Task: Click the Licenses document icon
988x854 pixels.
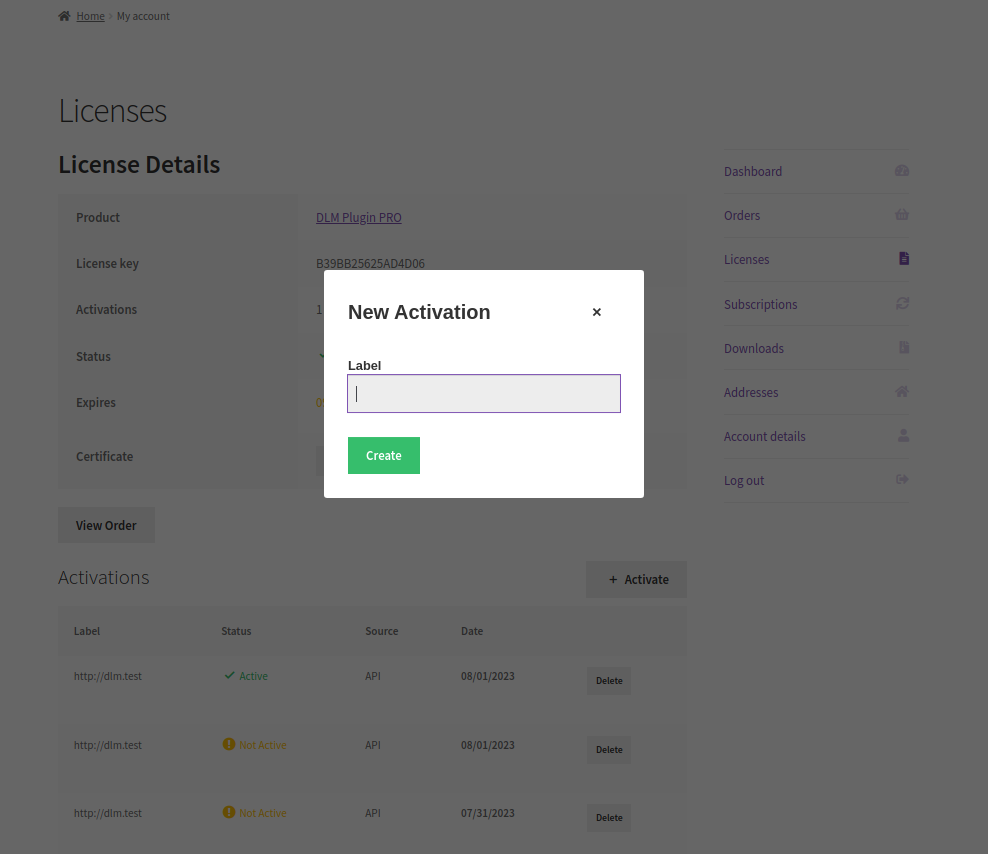Action: [903, 259]
